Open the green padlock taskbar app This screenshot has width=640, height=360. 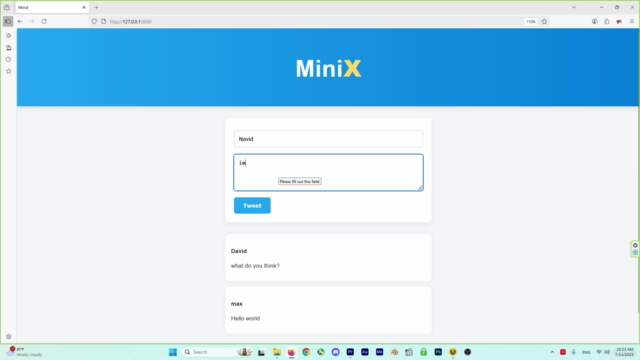[423, 352]
